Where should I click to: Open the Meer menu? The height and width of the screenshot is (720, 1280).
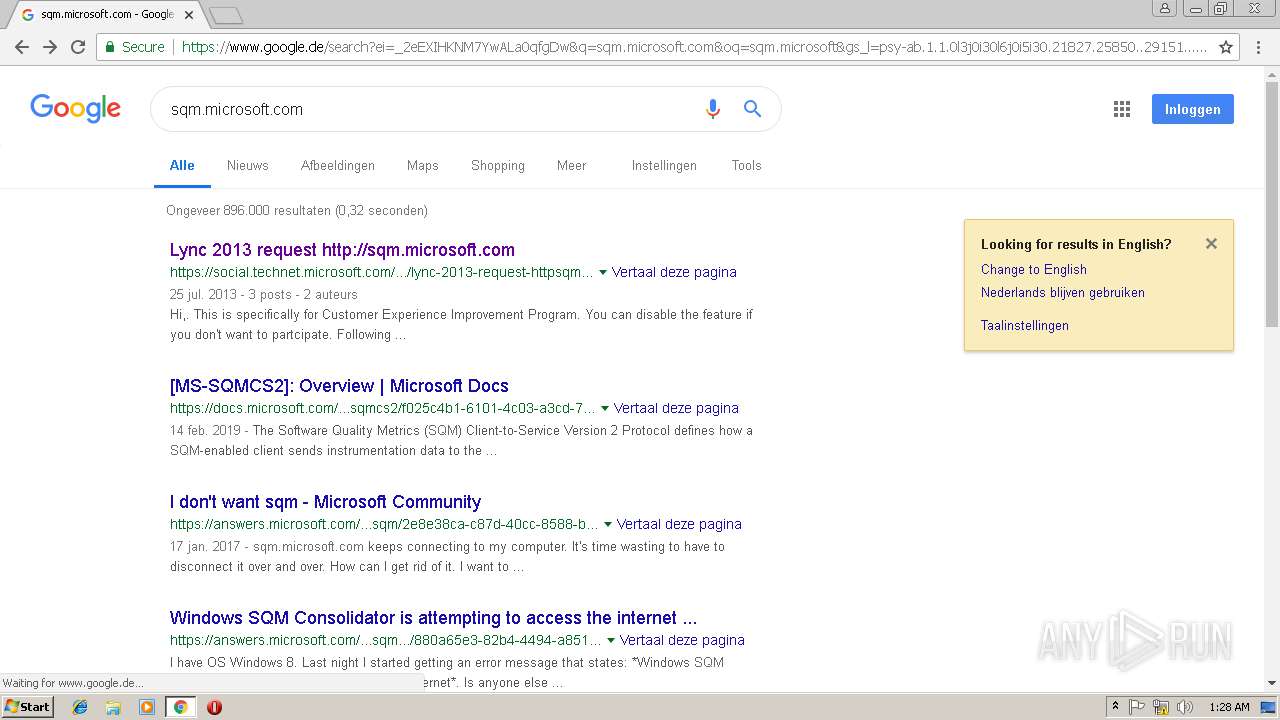[x=572, y=166]
